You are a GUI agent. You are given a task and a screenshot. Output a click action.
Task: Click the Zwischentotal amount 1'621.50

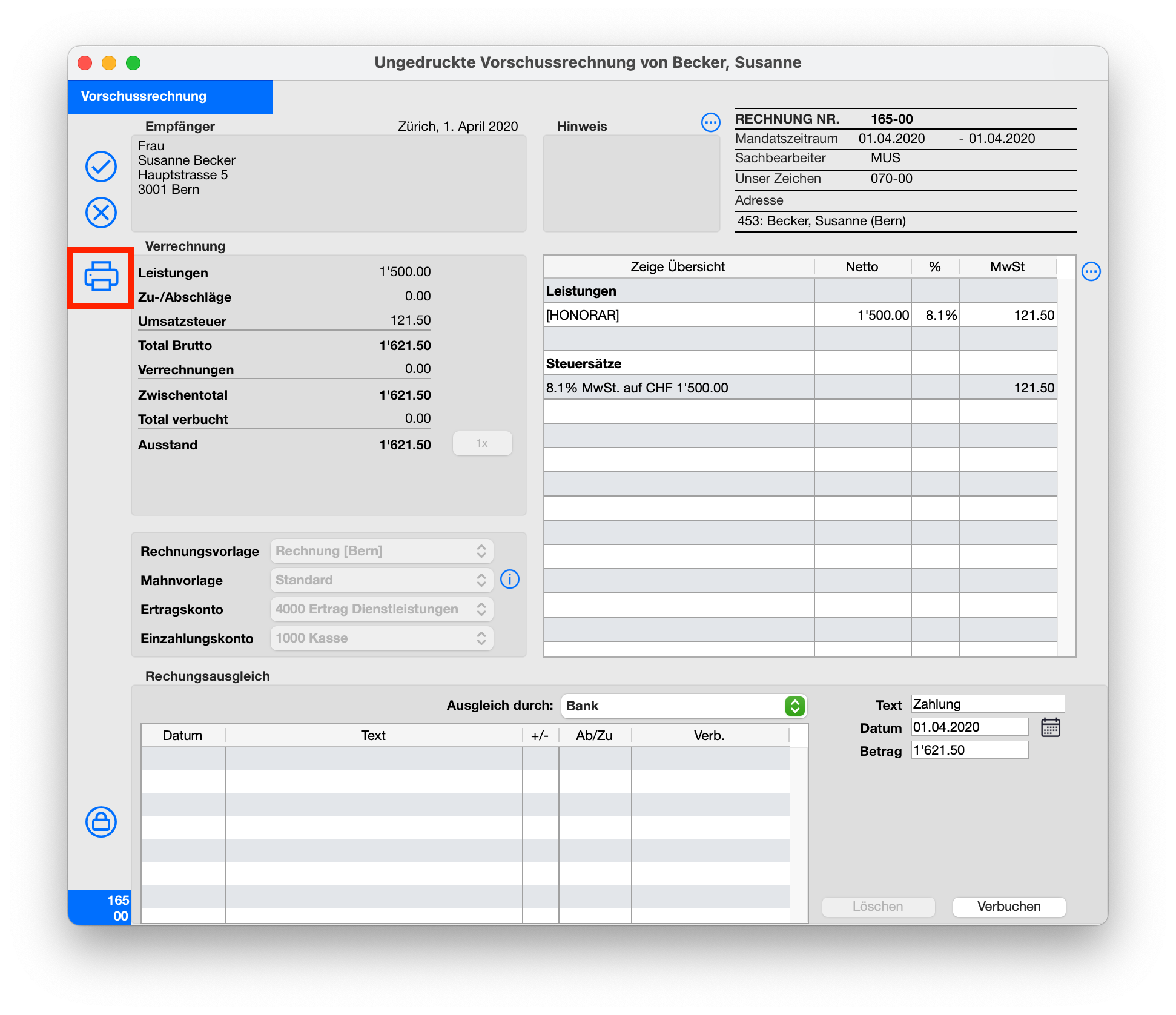pyautogui.click(x=405, y=395)
